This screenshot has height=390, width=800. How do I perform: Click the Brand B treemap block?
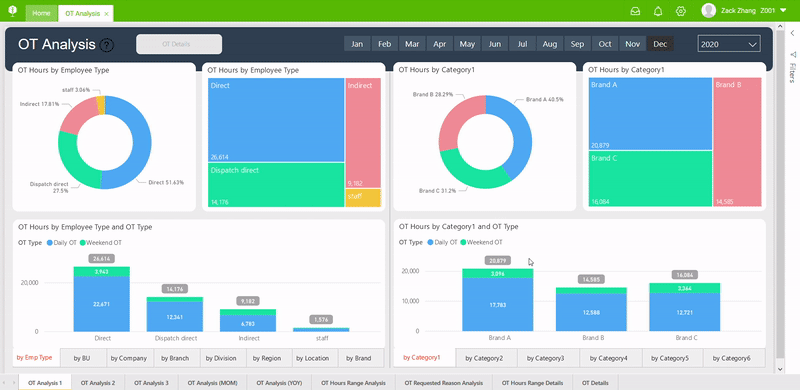(737, 142)
